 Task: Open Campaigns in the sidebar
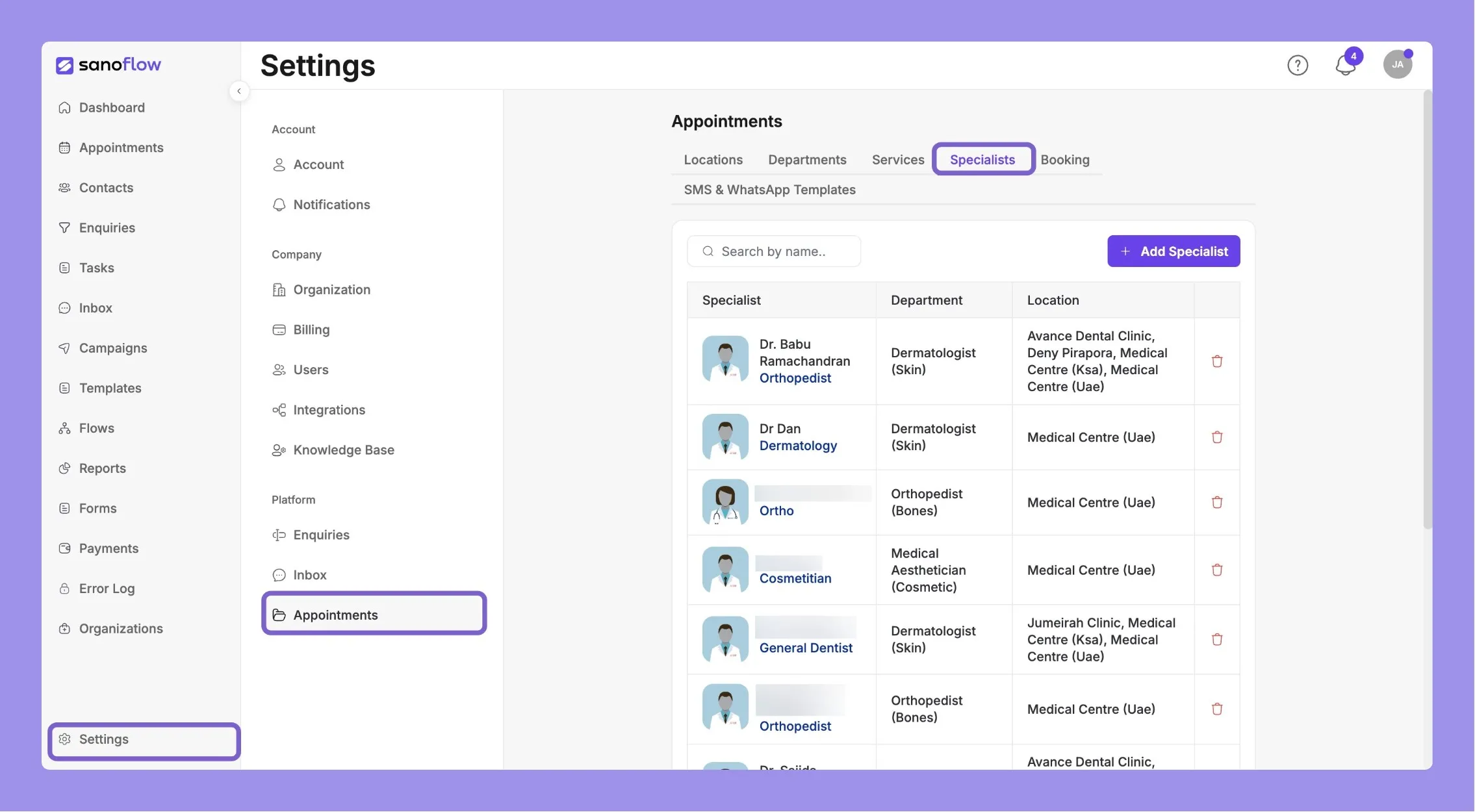click(113, 348)
